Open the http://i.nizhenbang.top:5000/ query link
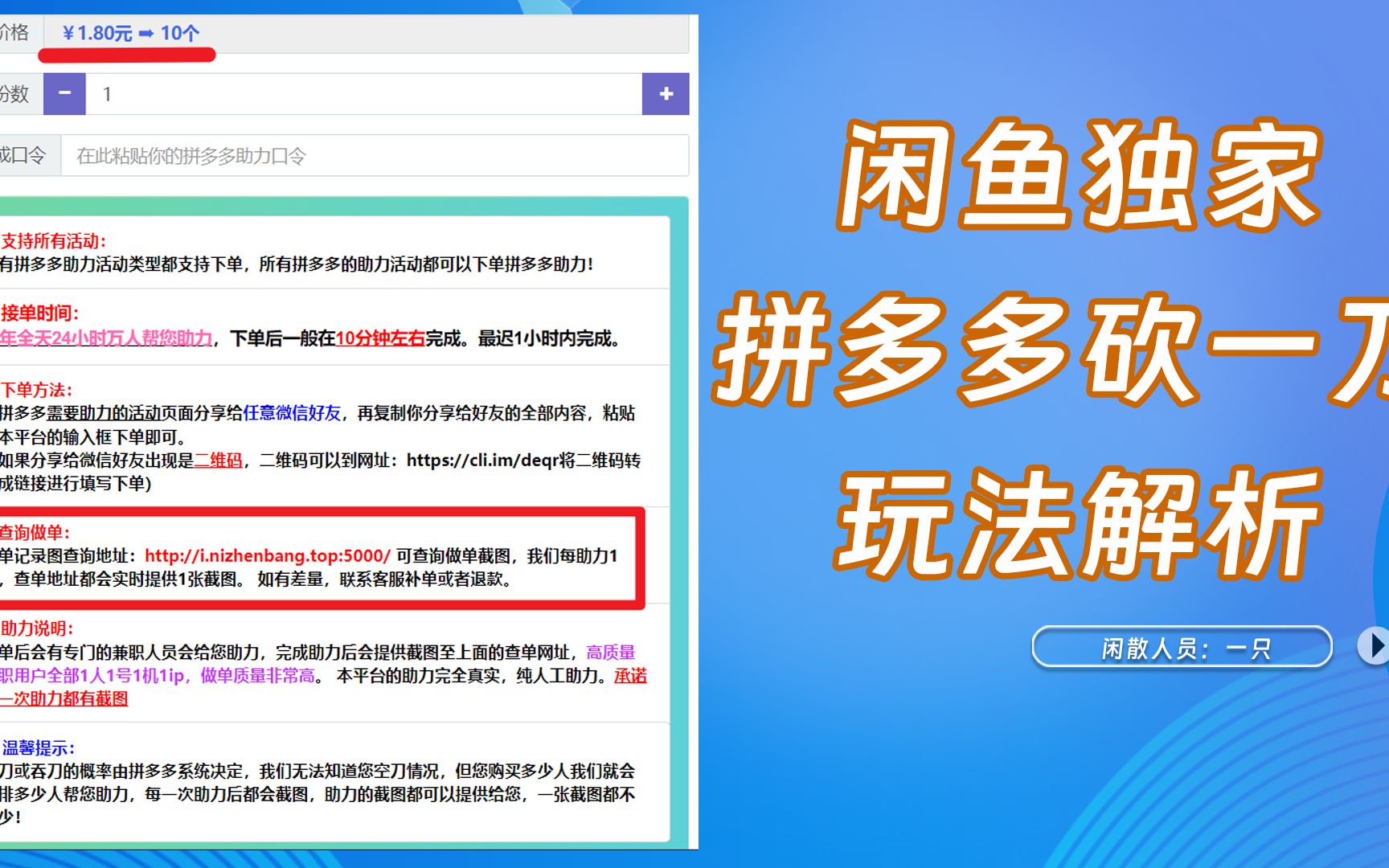The height and width of the screenshot is (868, 1389). click(x=268, y=555)
